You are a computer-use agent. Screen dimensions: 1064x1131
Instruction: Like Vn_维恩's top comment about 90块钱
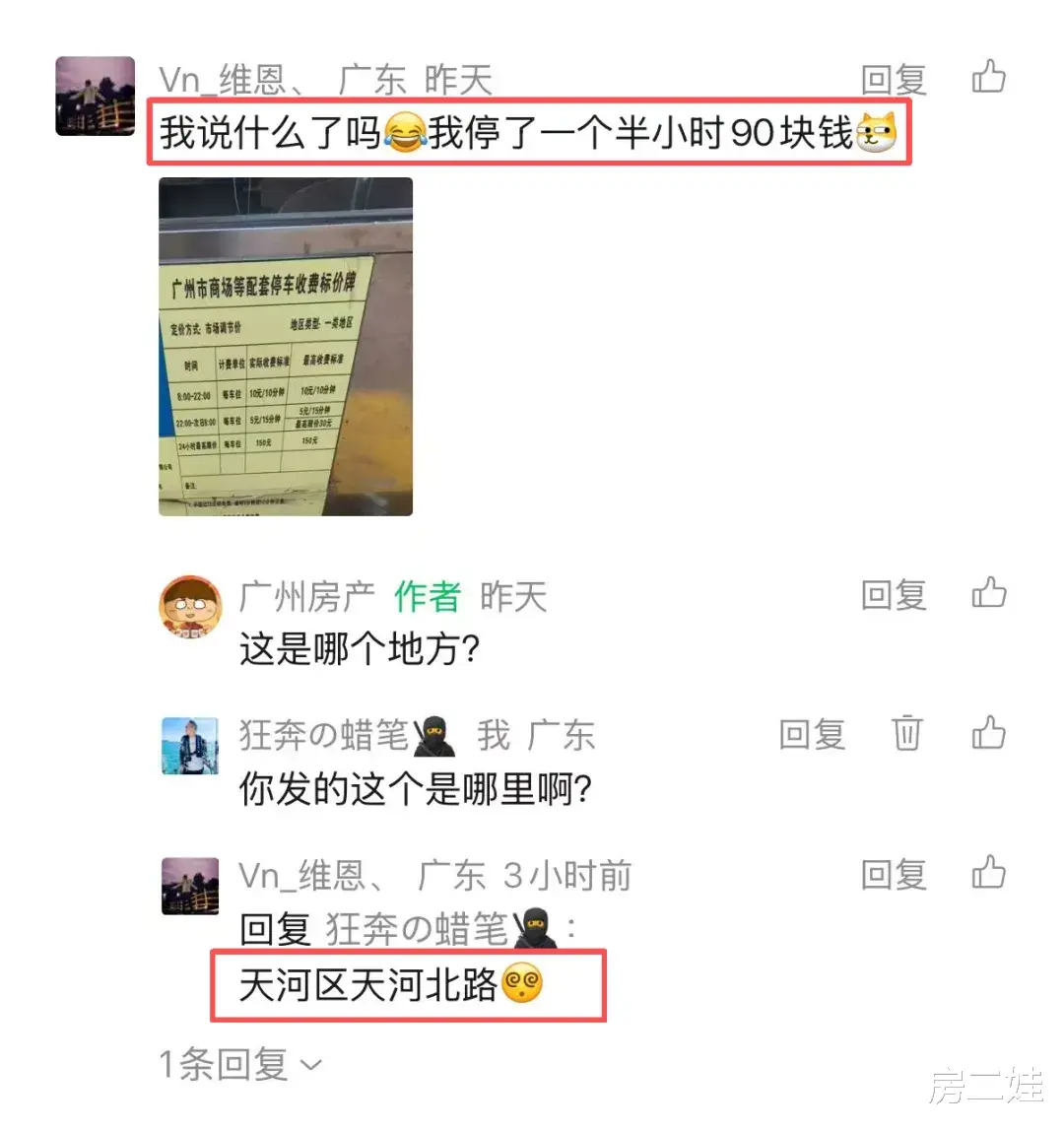[988, 77]
